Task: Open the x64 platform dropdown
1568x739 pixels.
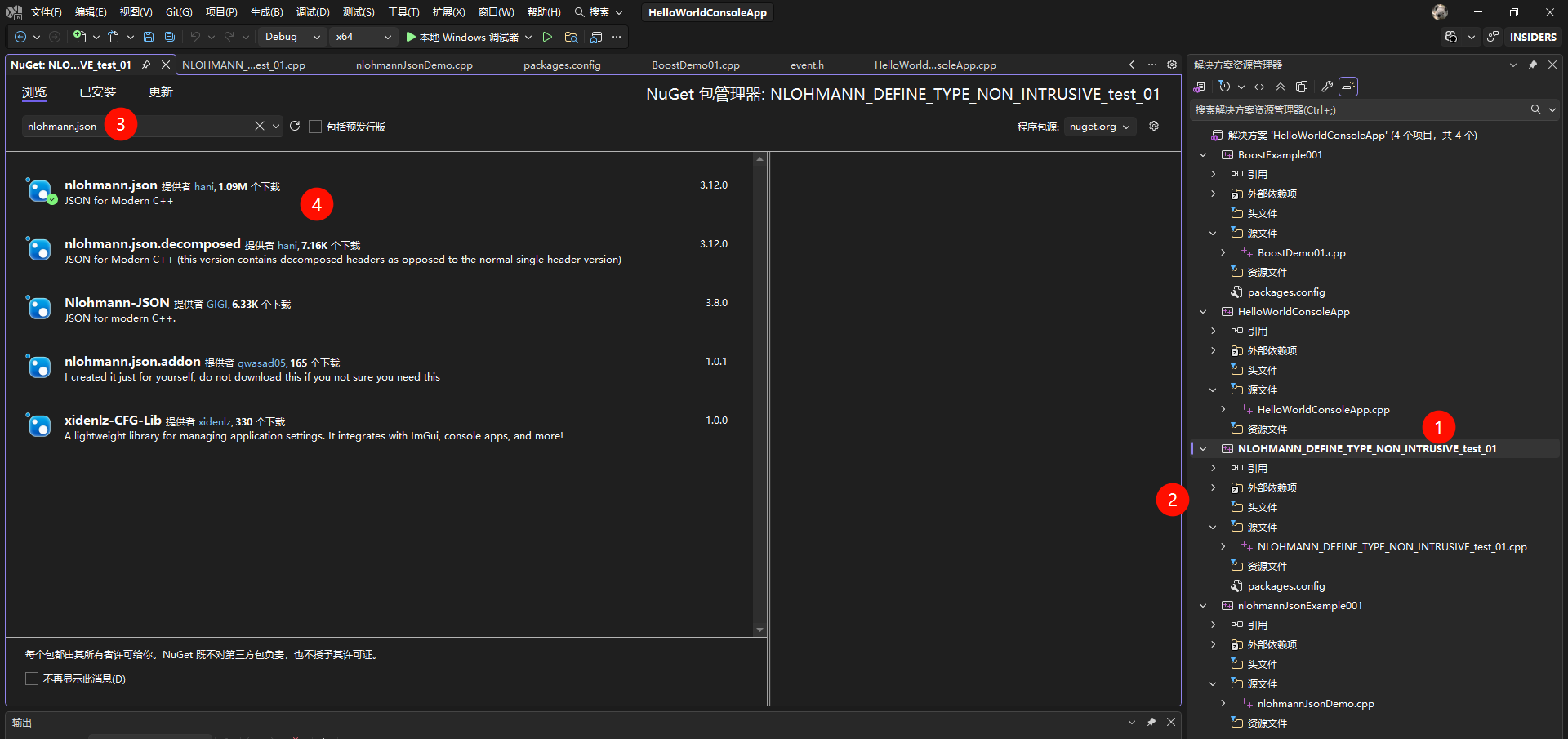Action: tap(363, 37)
